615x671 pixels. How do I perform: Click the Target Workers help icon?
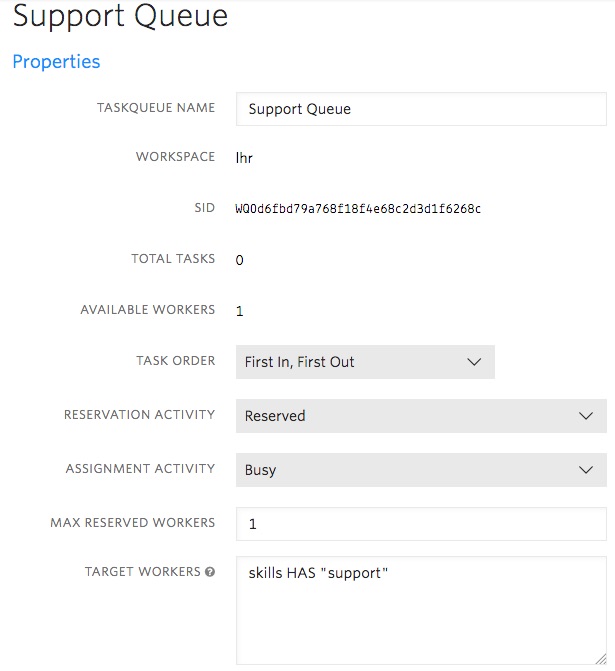coord(210,572)
